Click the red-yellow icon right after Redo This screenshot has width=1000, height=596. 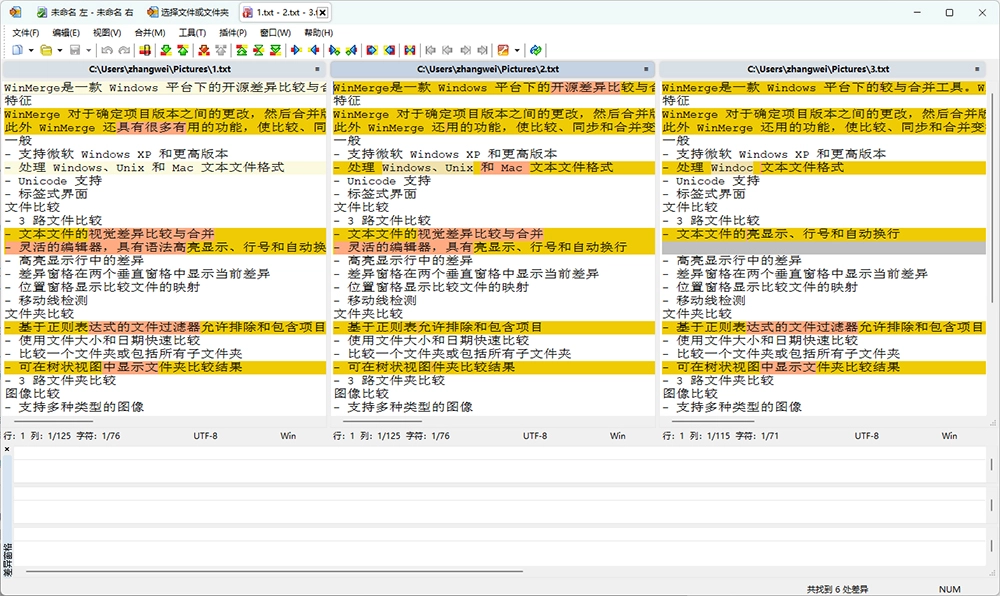pos(145,50)
